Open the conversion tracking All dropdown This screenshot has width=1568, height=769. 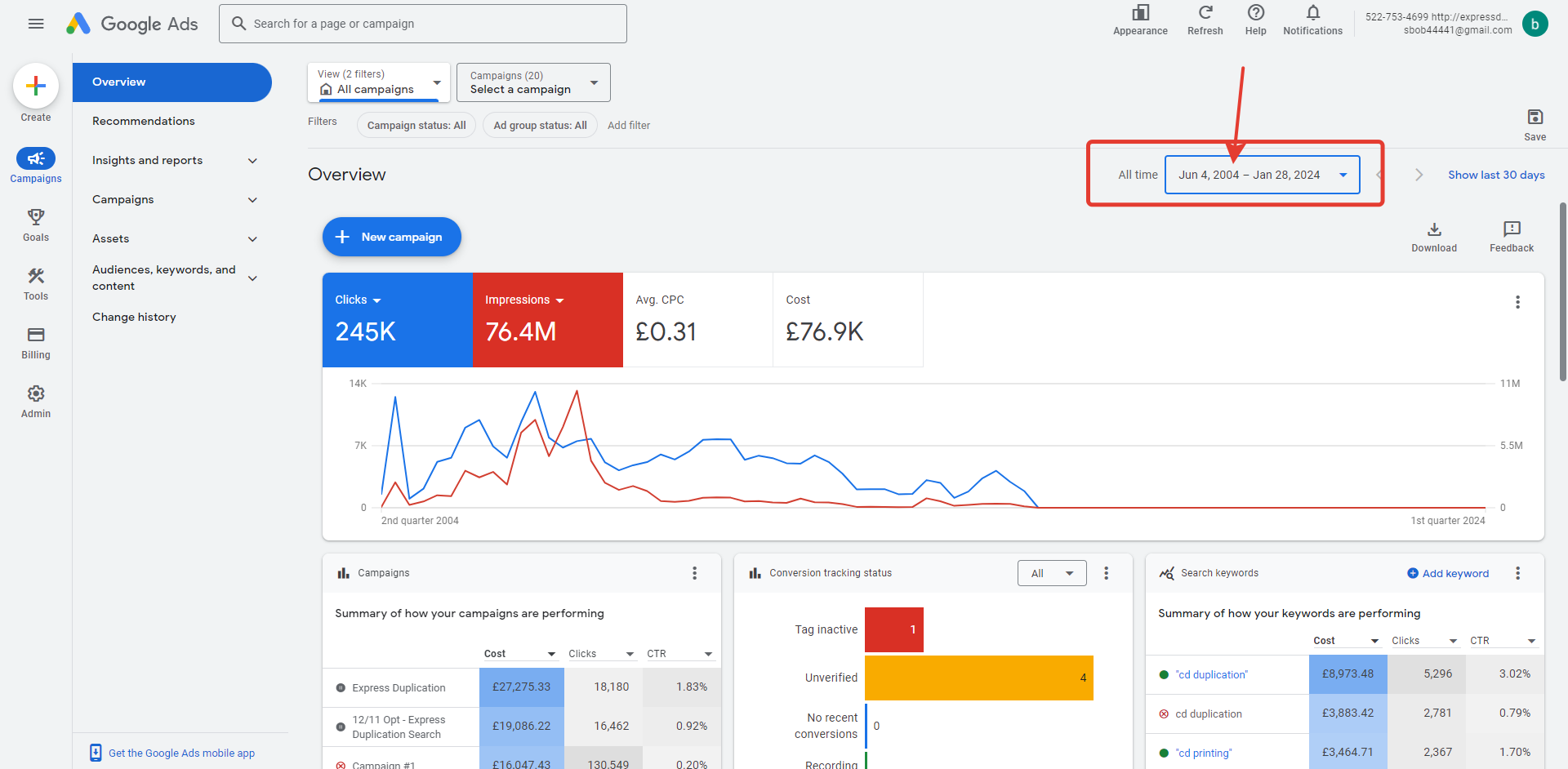tap(1052, 573)
